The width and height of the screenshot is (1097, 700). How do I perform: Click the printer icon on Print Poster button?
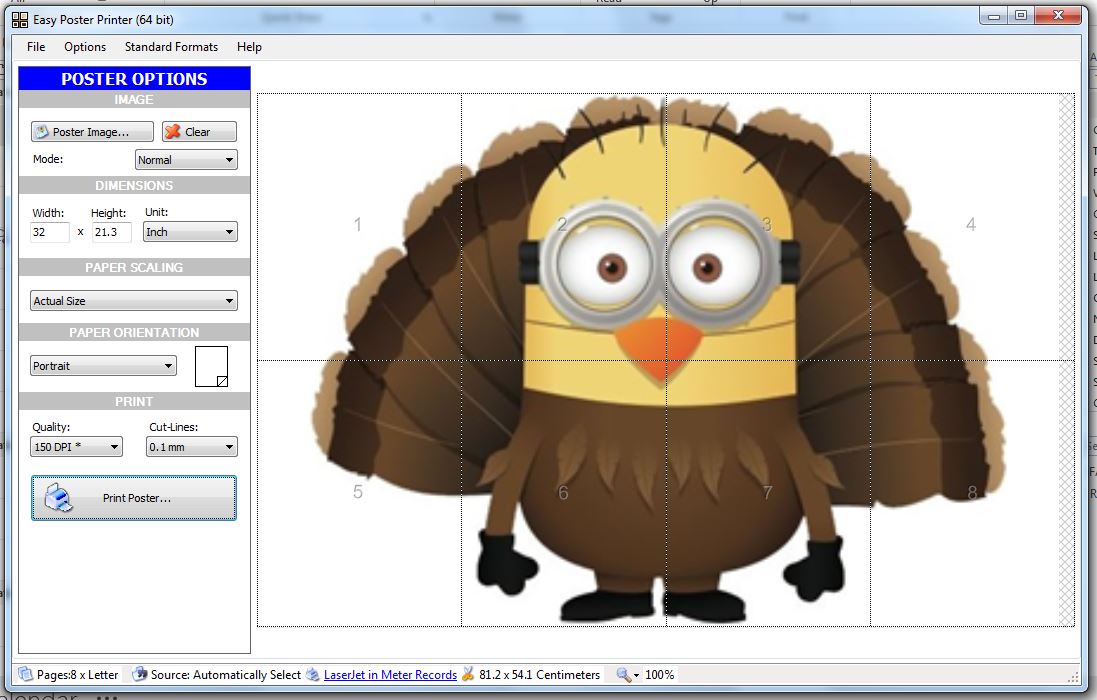click(x=58, y=498)
